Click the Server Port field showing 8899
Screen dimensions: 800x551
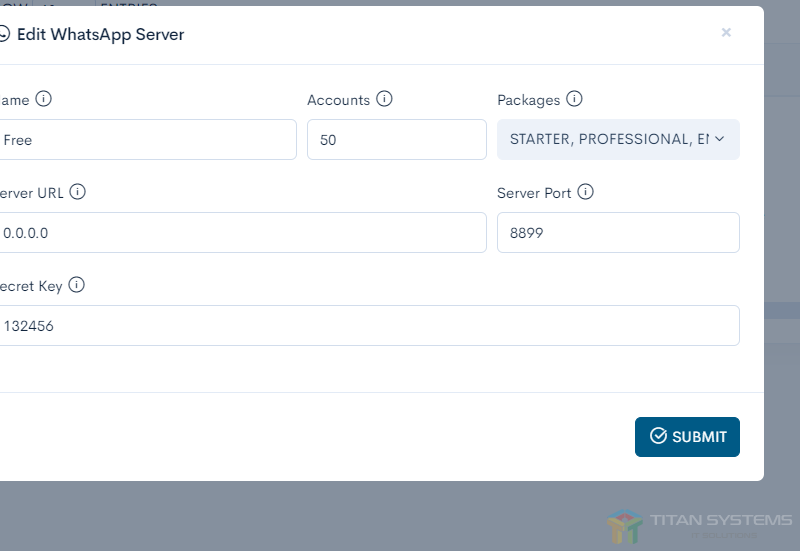tap(618, 233)
